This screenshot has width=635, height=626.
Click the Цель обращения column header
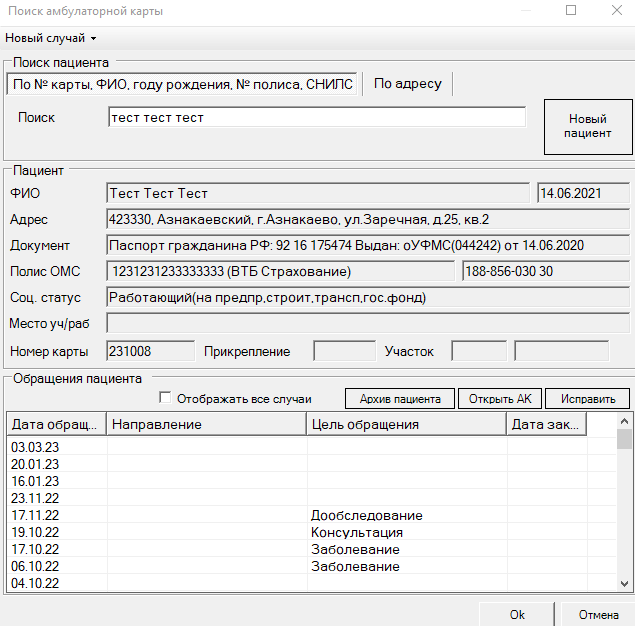(406, 425)
